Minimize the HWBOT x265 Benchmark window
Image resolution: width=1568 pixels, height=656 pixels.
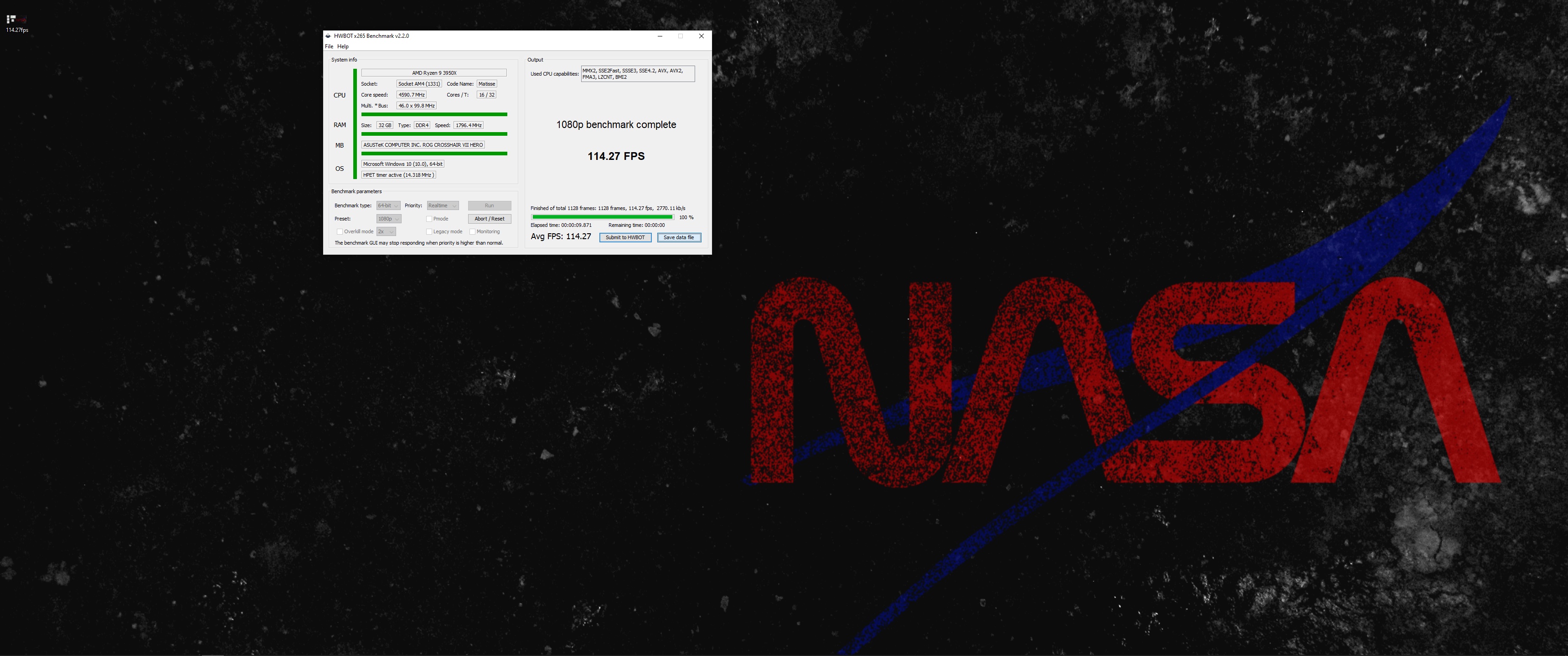coord(660,36)
